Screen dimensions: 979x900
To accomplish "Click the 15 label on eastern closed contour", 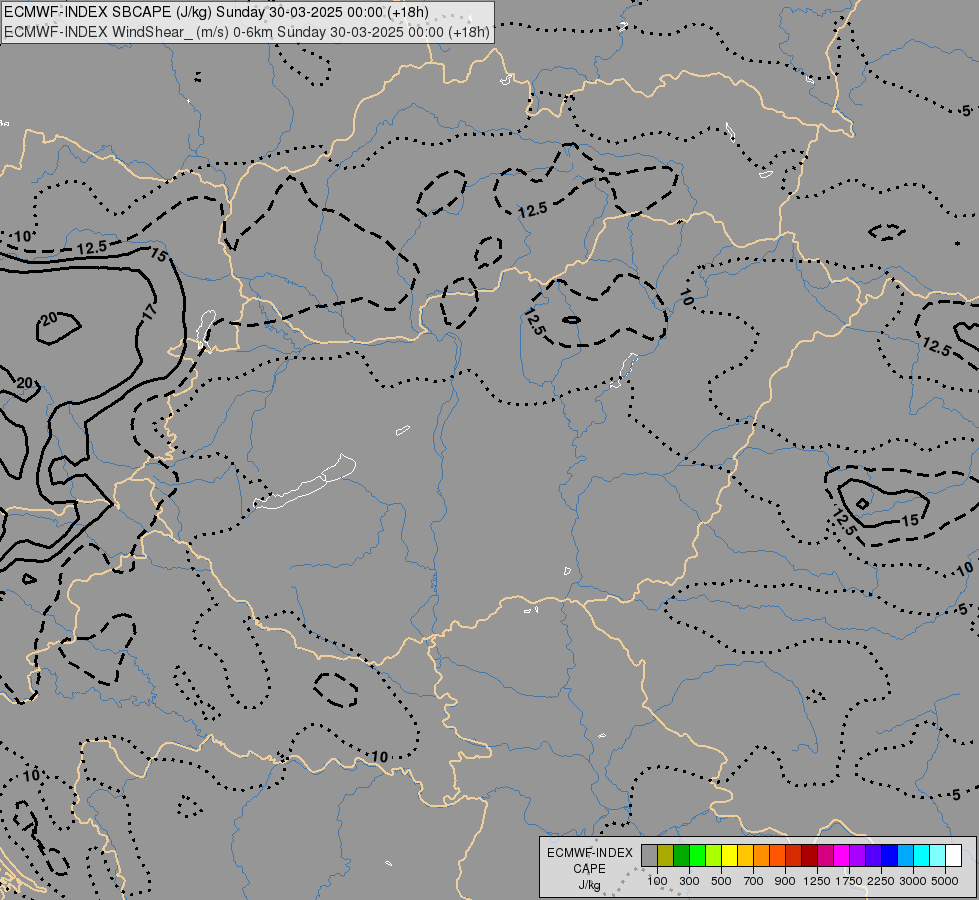I will point(910,520).
